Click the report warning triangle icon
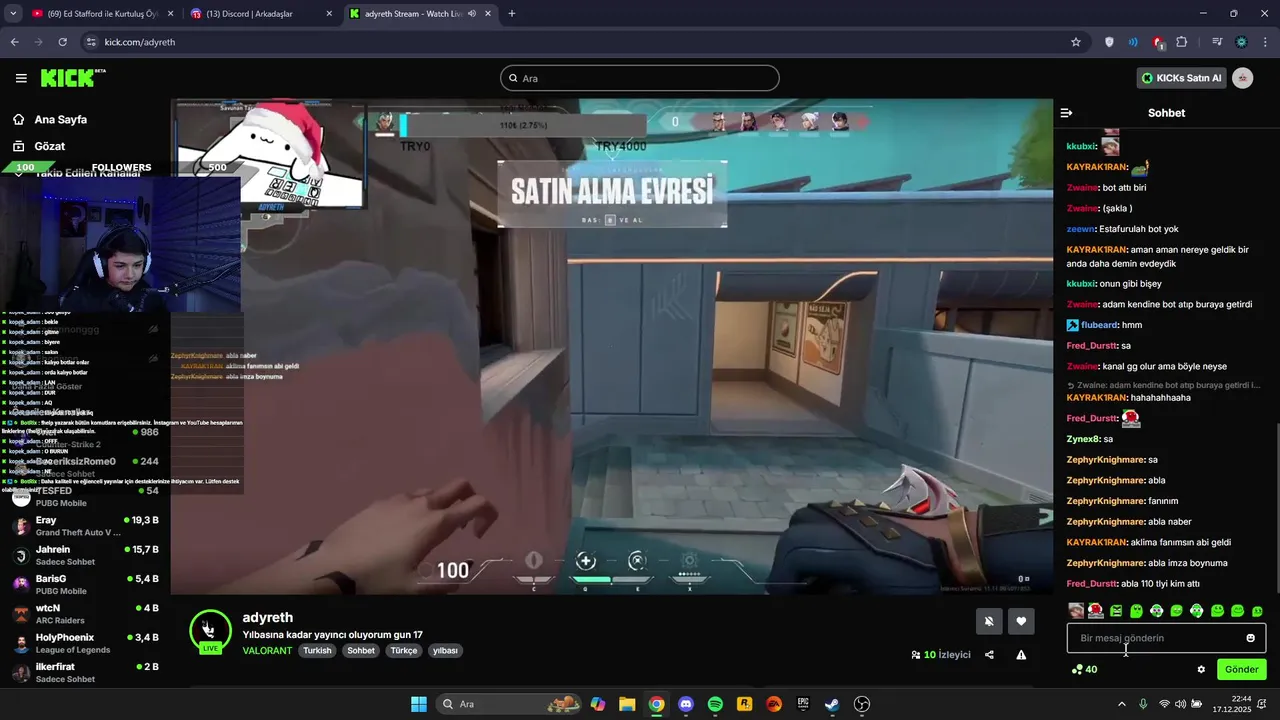1280x720 pixels. click(x=1021, y=655)
